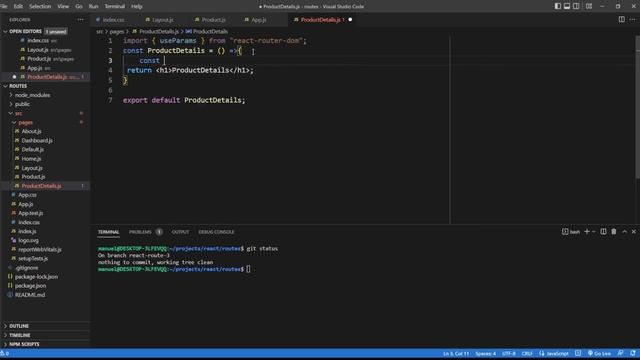Screen dimensions: 640x360
Task: Open editor more actions ellipsis
Action: click(x=632, y=19)
